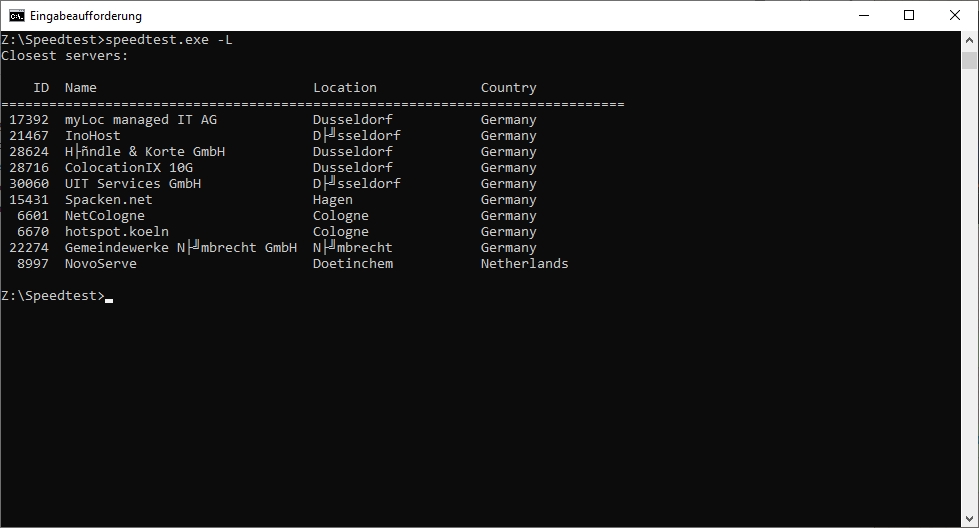Image resolution: width=979 pixels, height=528 pixels.
Task: Click the vertical scrollbar thumb
Action: pyautogui.click(x=969, y=61)
